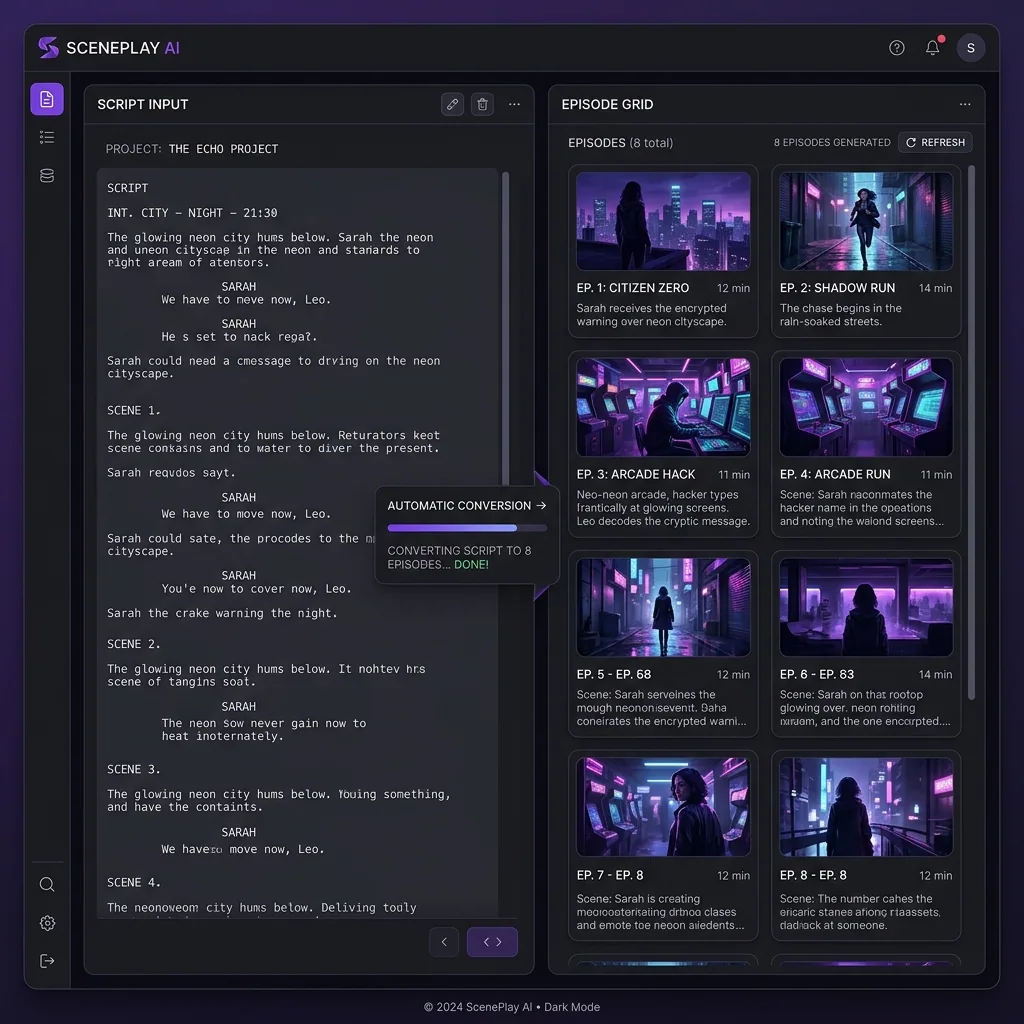Click the logout icon in sidebar
Image resolution: width=1024 pixels, height=1024 pixels.
[x=47, y=961]
